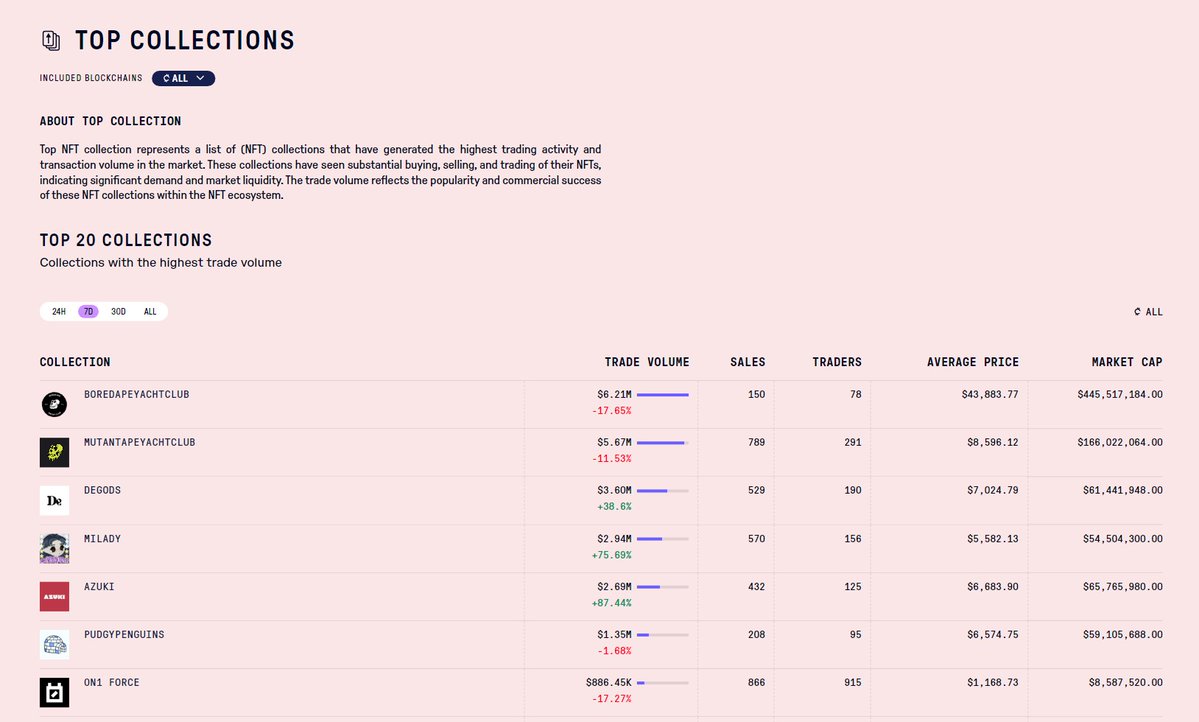Click the $166,022,064.00 market cap
Screen dimensions: 1199x722
(1120, 442)
